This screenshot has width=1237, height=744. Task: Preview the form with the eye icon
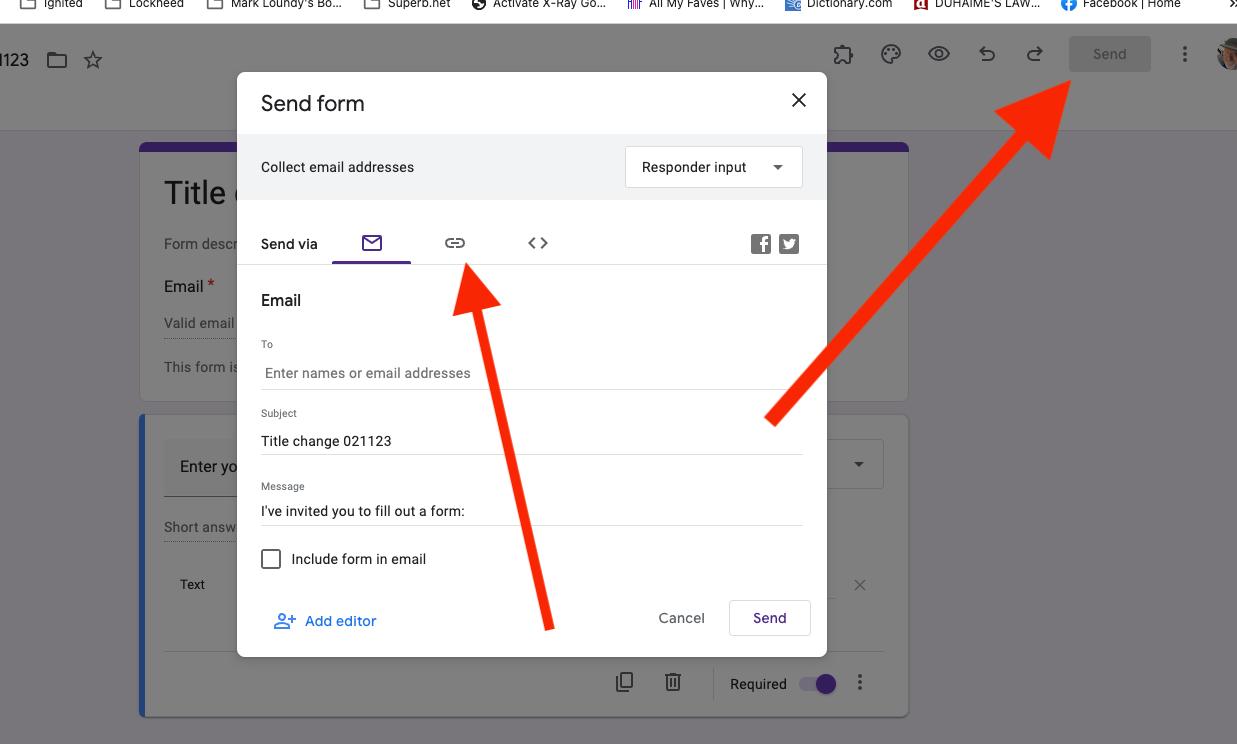coord(939,54)
